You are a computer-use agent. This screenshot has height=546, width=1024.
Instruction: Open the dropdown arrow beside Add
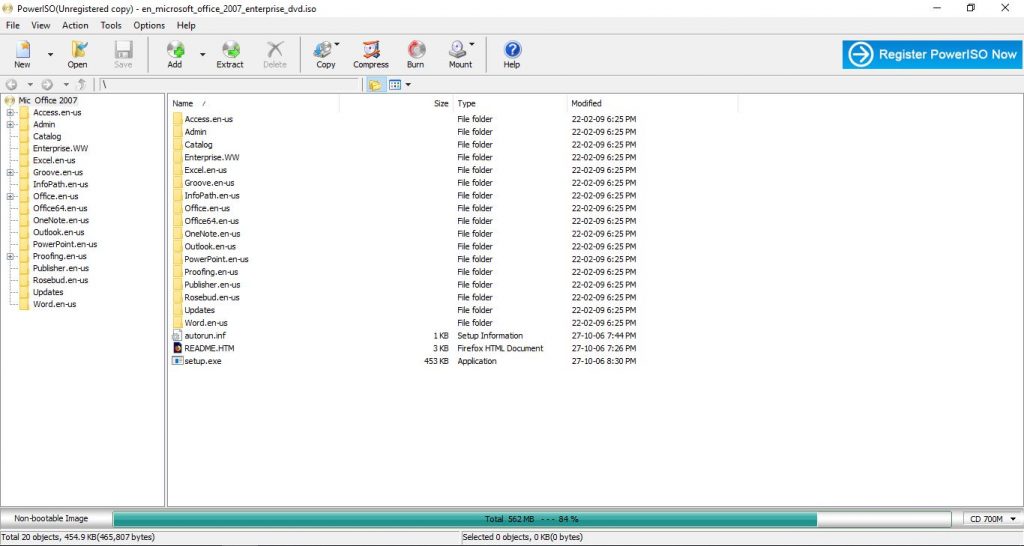tap(202, 55)
